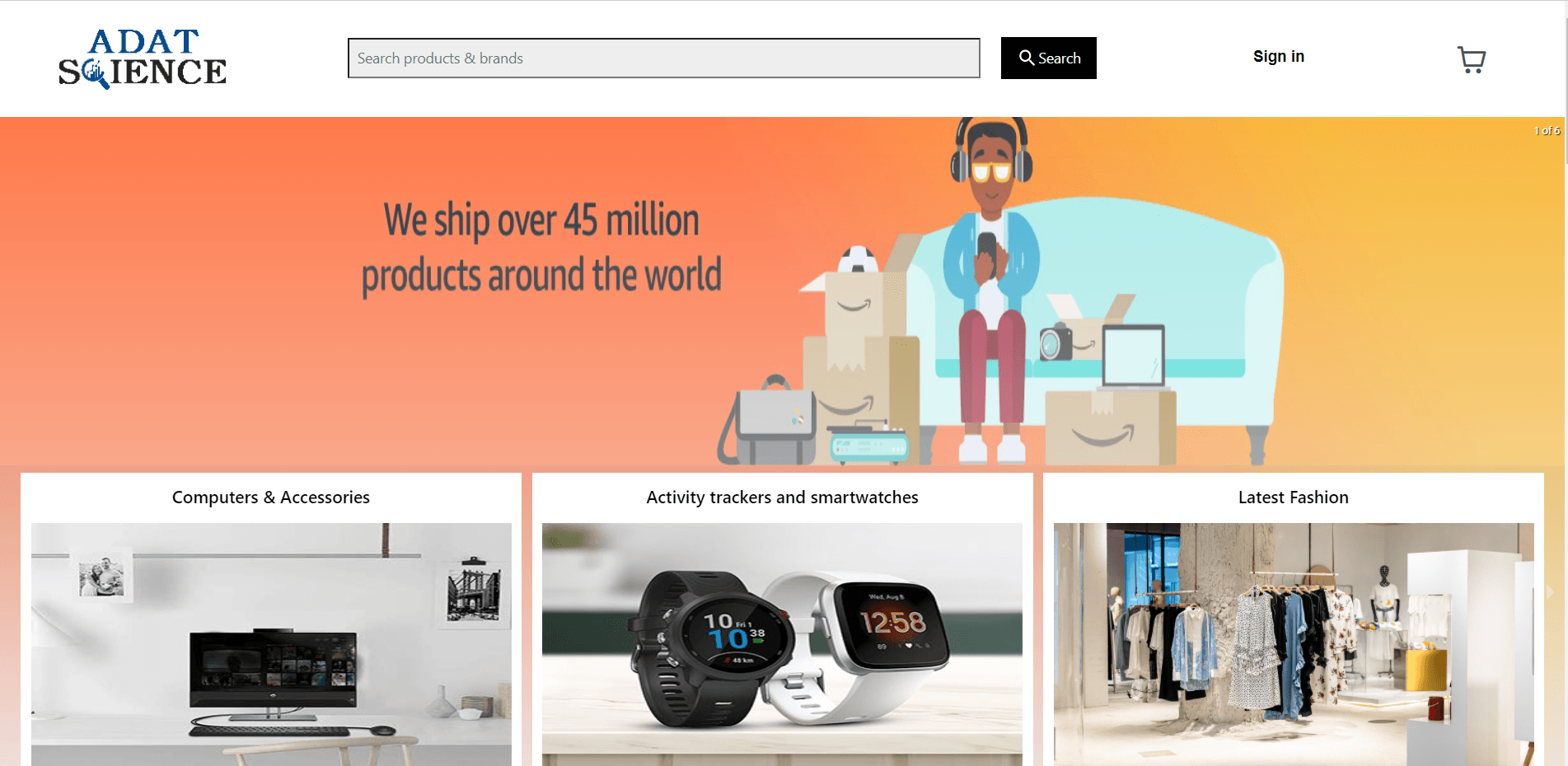The image size is (1568, 766).
Task: Click the Latest Fashion heading
Action: 1293,497
